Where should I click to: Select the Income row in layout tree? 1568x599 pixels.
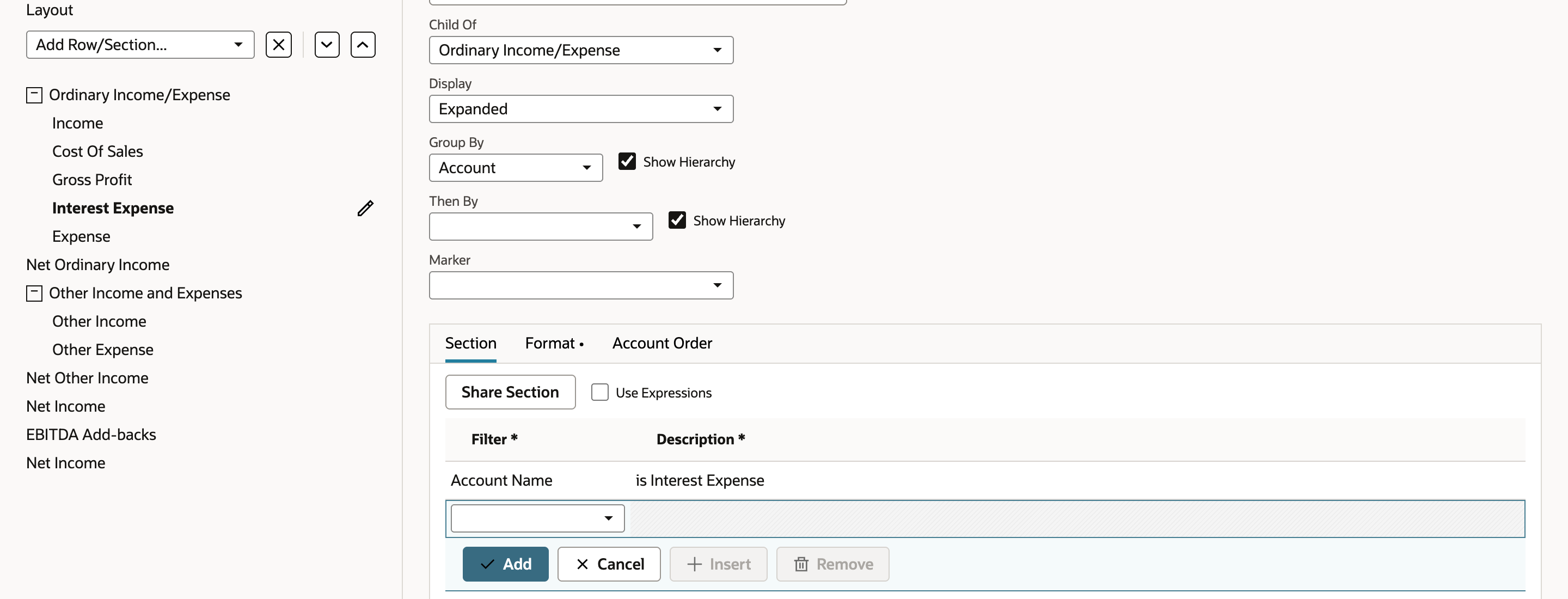click(77, 123)
